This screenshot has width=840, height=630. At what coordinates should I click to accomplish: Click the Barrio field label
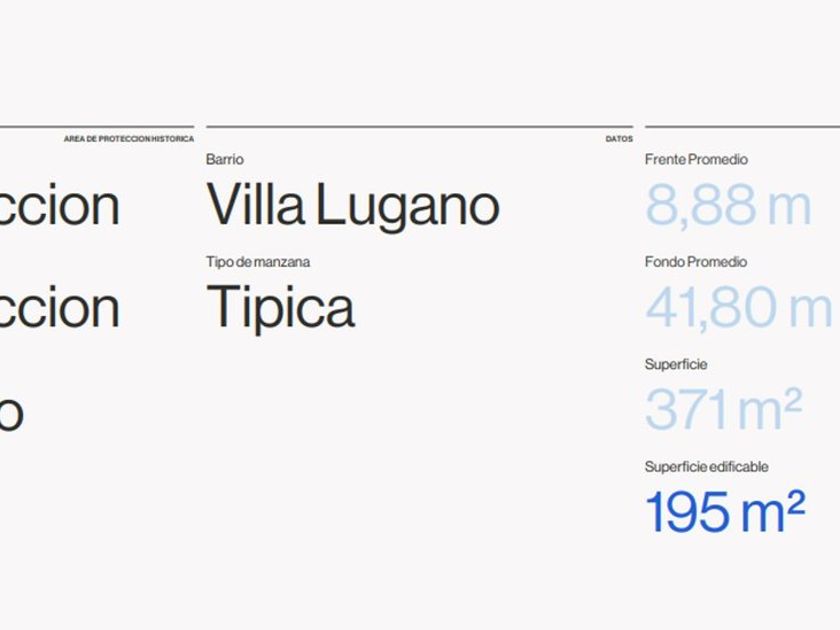(225, 159)
